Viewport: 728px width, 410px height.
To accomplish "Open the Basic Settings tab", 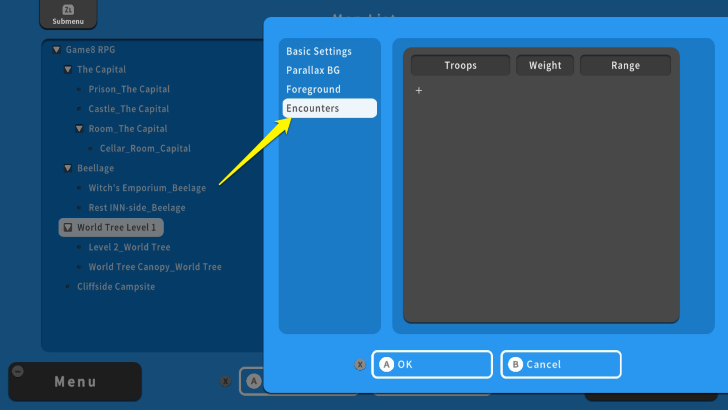I will pyautogui.click(x=319, y=51).
